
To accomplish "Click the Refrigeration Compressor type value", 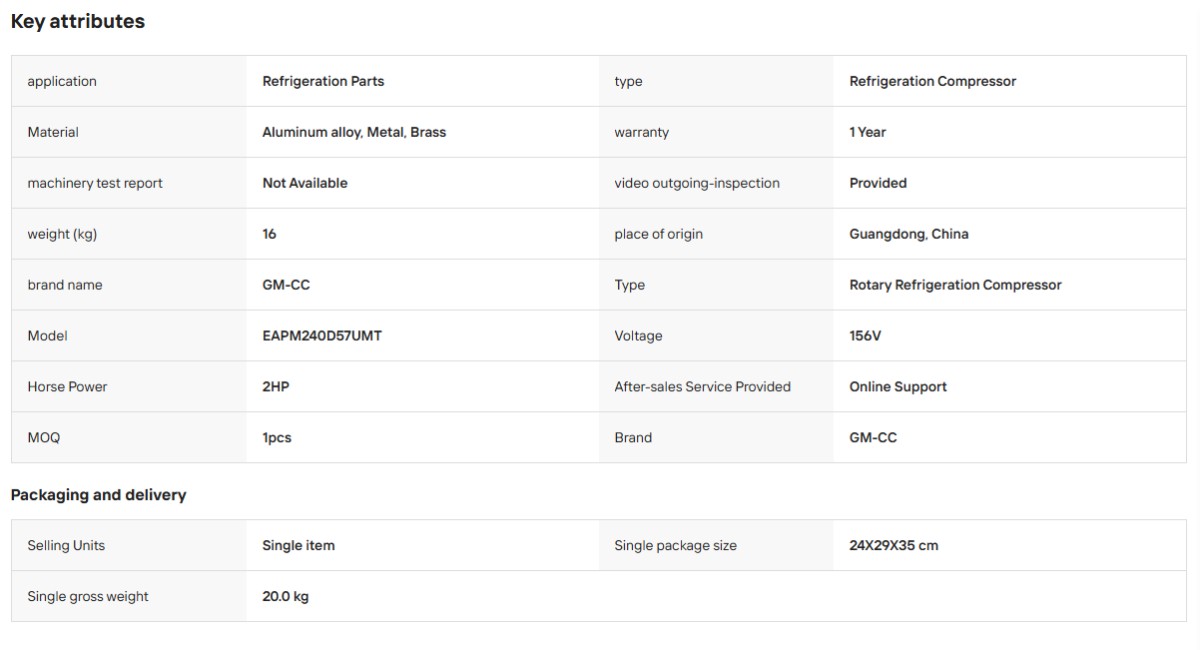I will (932, 81).
